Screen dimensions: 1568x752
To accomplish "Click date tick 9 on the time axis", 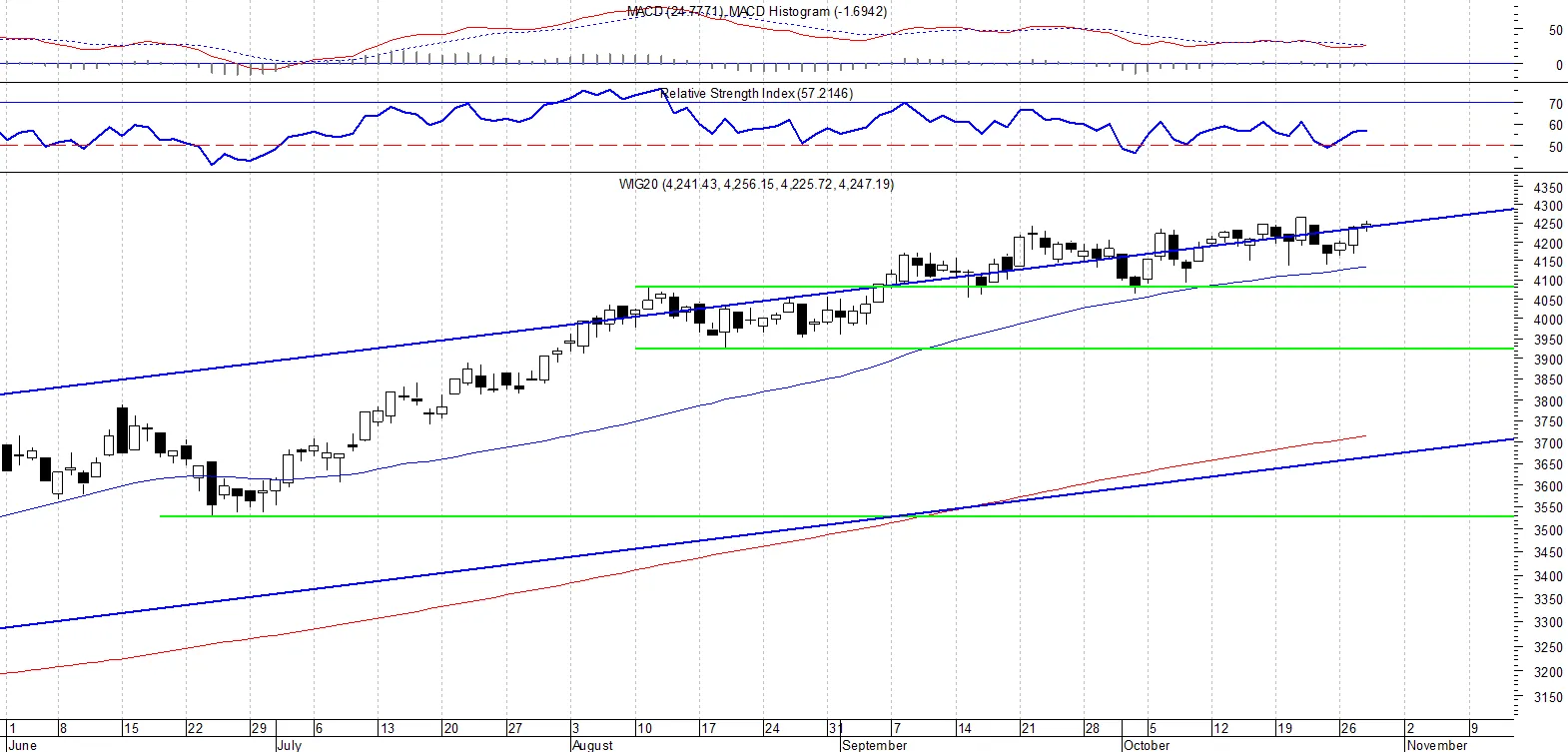I will 1474,729.
